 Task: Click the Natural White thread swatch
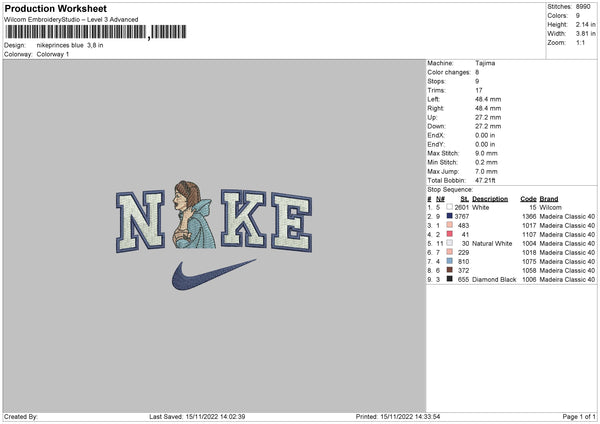pyautogui.click(x=449, y=243)
